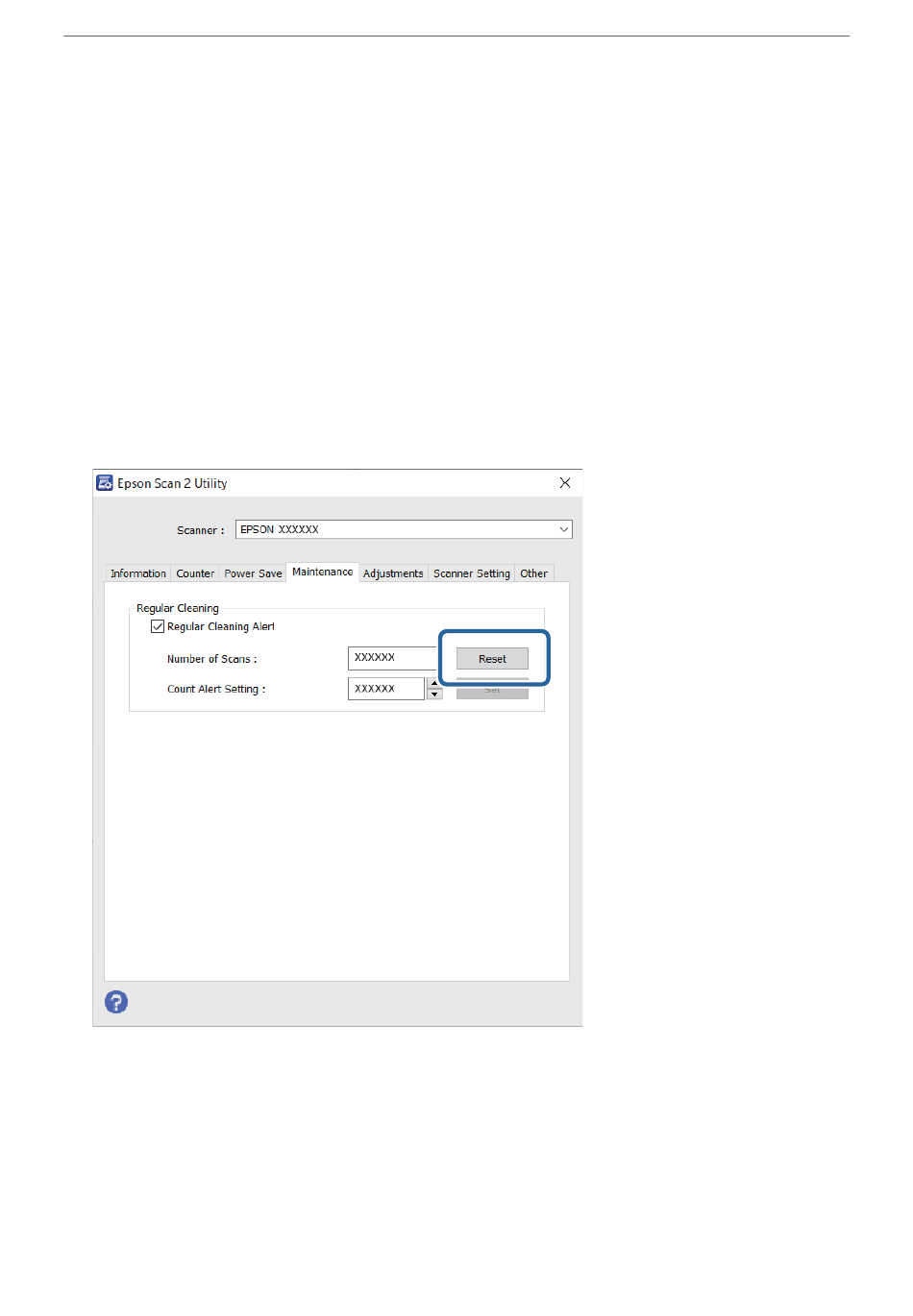Click the grayed Set button below Reset
This screenshot has width=913, height=1316.
point(492,692)
